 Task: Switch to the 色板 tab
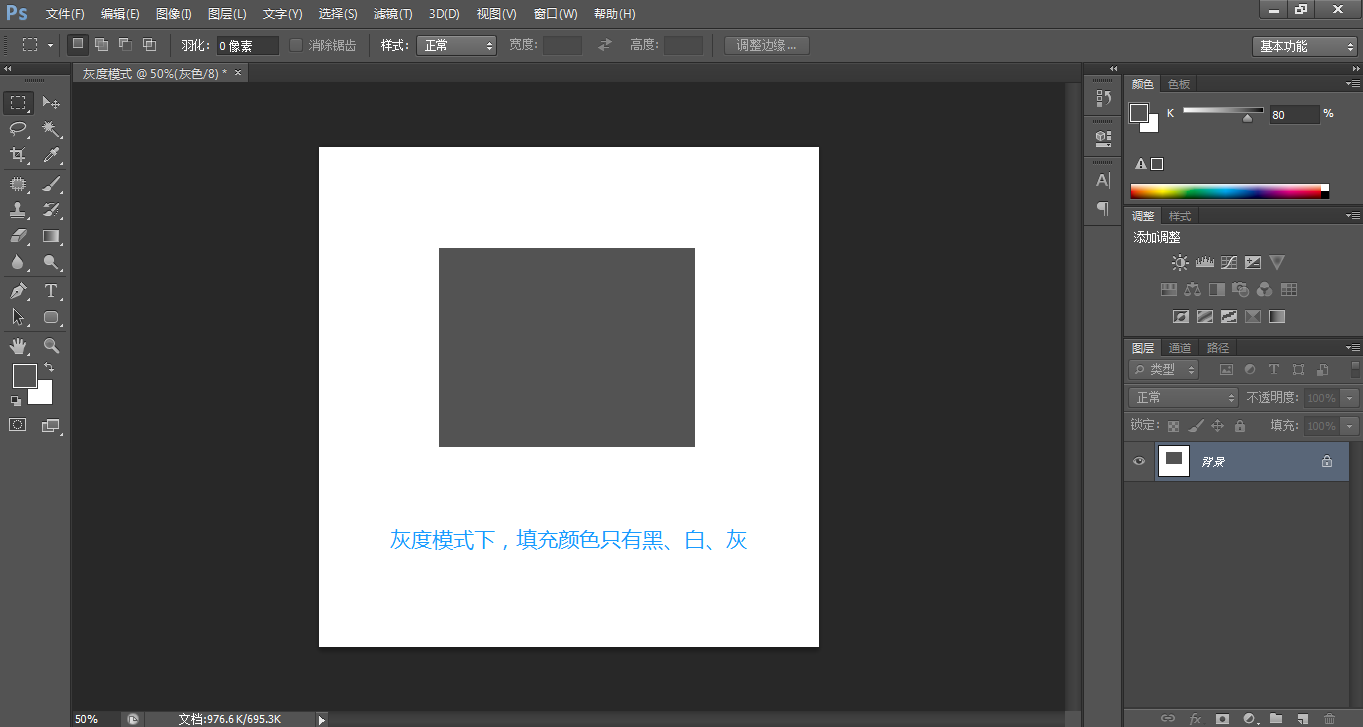point(1179,84)
